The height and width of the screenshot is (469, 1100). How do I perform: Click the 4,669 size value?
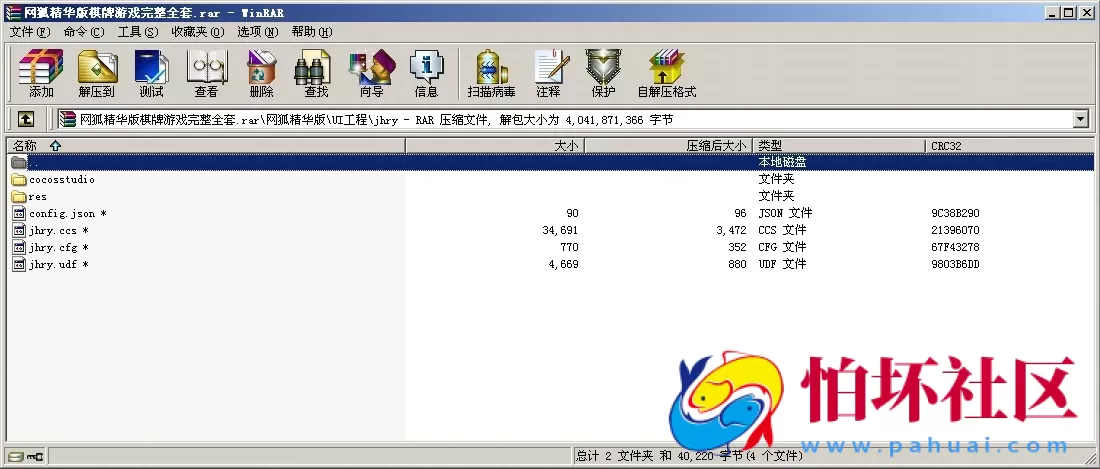click(563, 264)
